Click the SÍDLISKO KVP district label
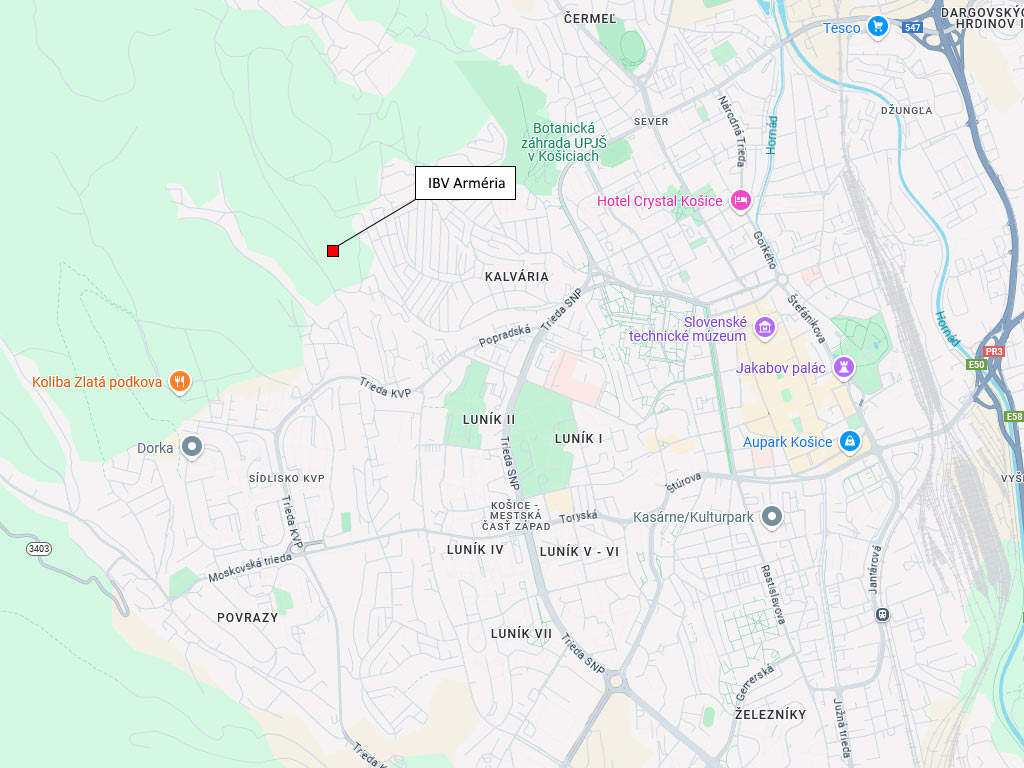1024x768 pixels. click(287, 479)
